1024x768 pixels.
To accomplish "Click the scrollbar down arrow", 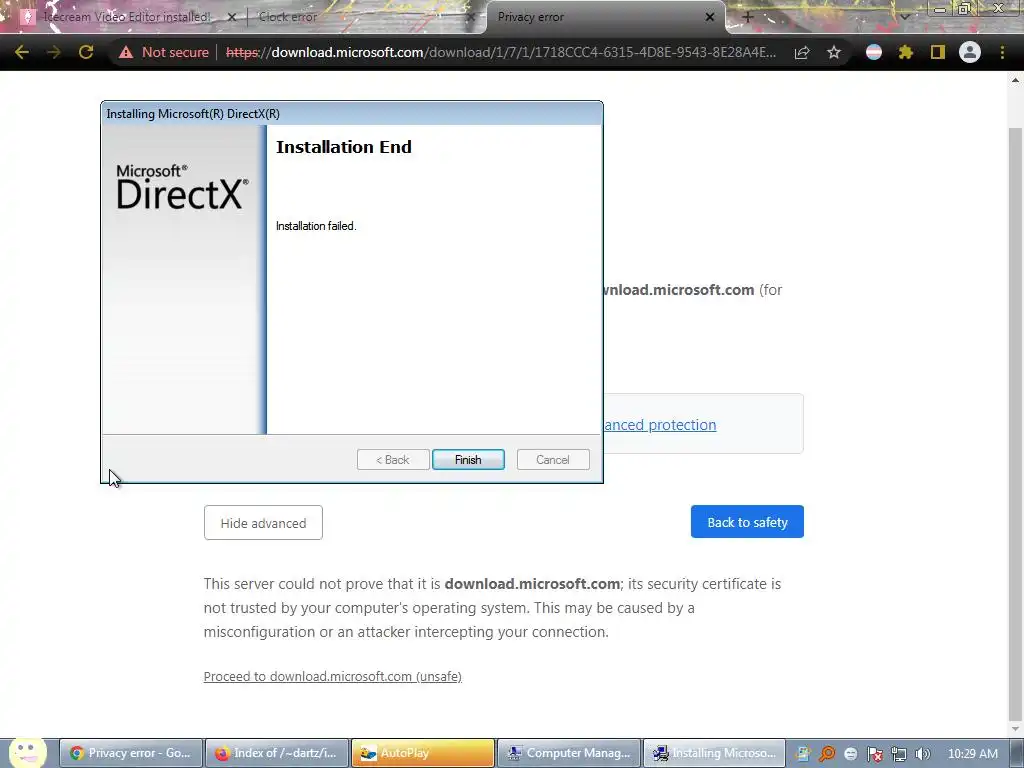I will [1016, 729].
